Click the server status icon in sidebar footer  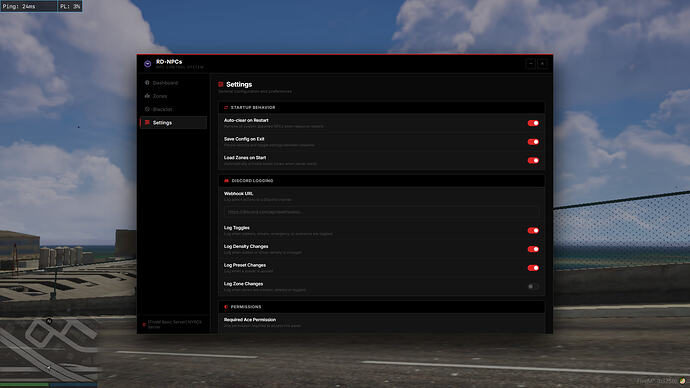(144, 324)
